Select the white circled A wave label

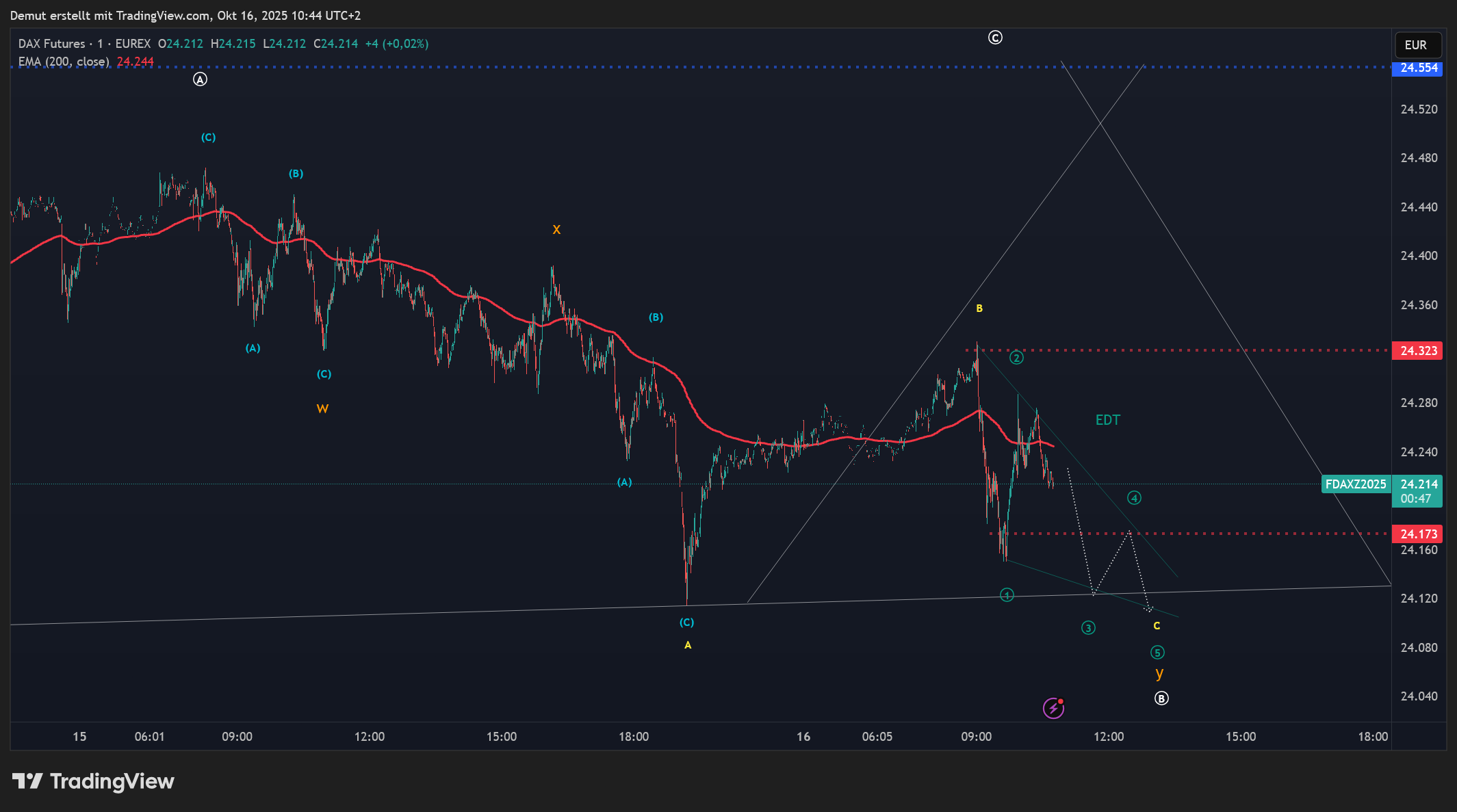pos(200,79)
